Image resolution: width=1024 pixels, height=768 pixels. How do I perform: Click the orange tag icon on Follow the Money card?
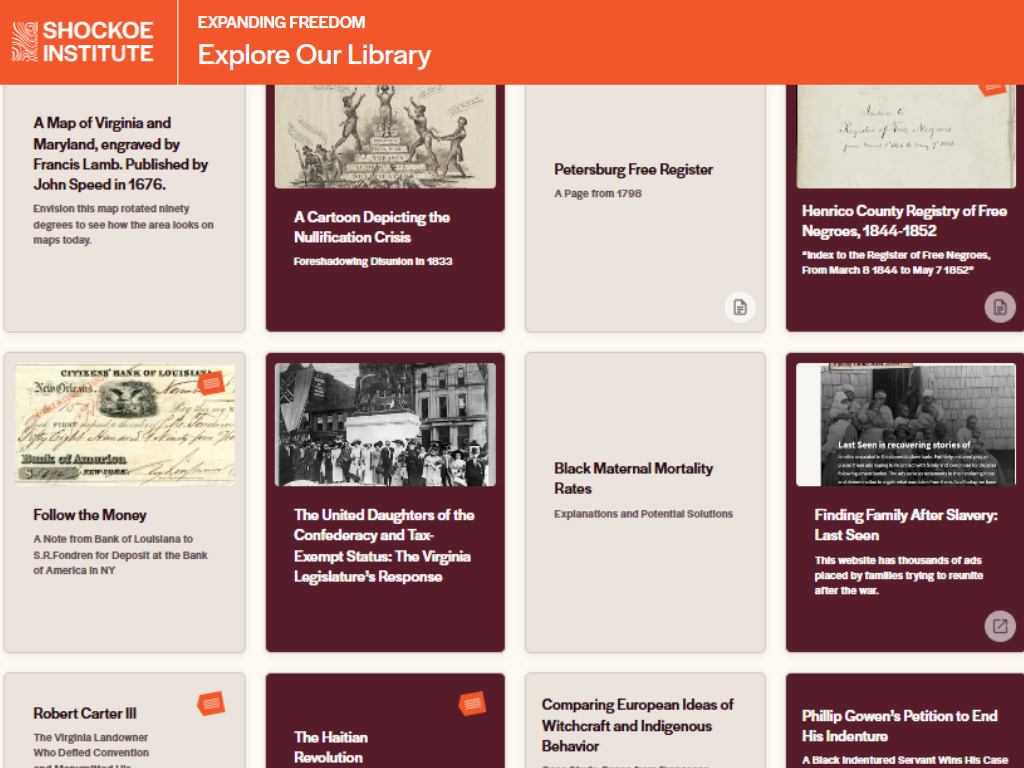tap(209, 381)
